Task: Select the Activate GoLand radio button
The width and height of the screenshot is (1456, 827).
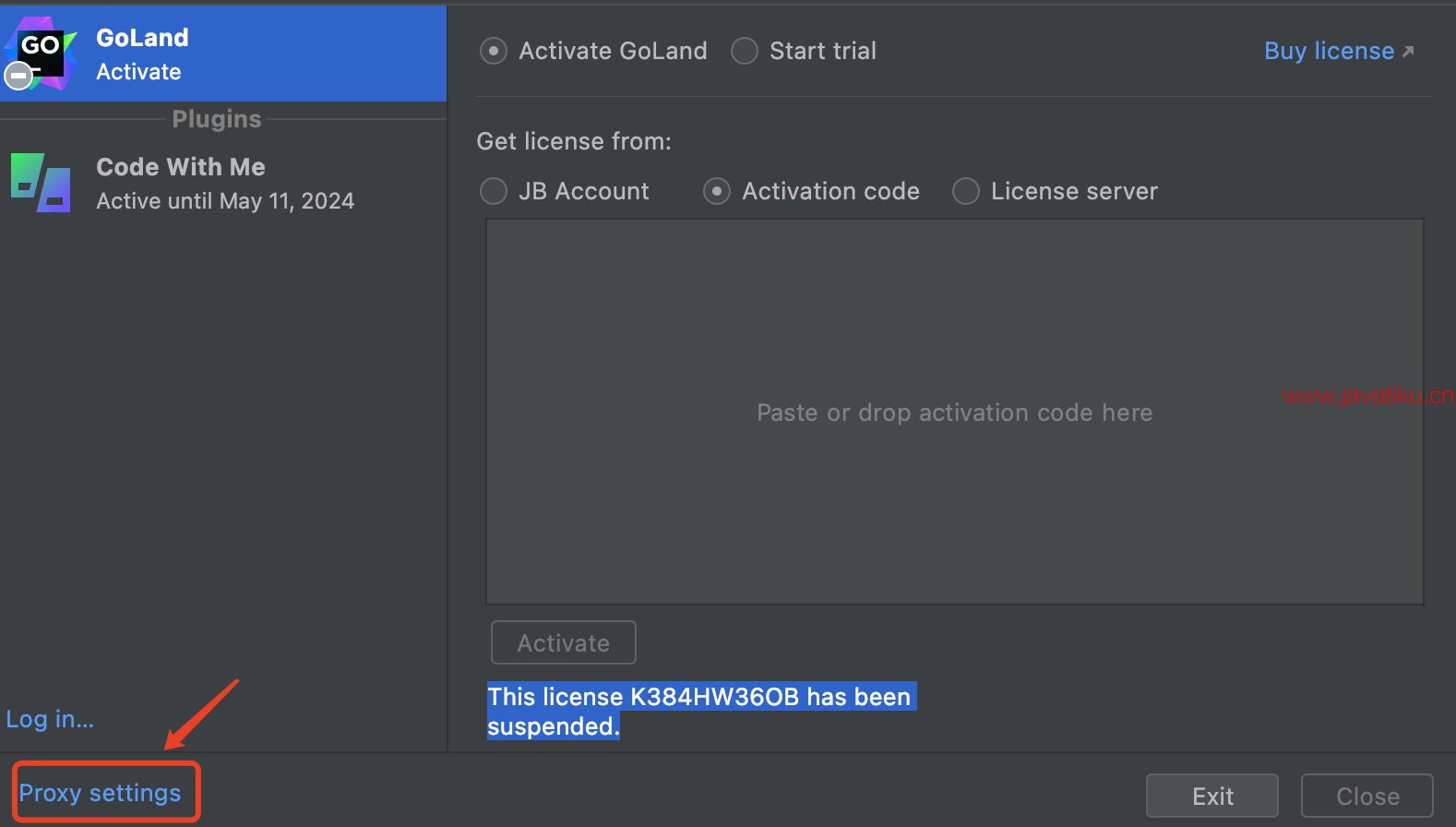Action: [494, 51]
